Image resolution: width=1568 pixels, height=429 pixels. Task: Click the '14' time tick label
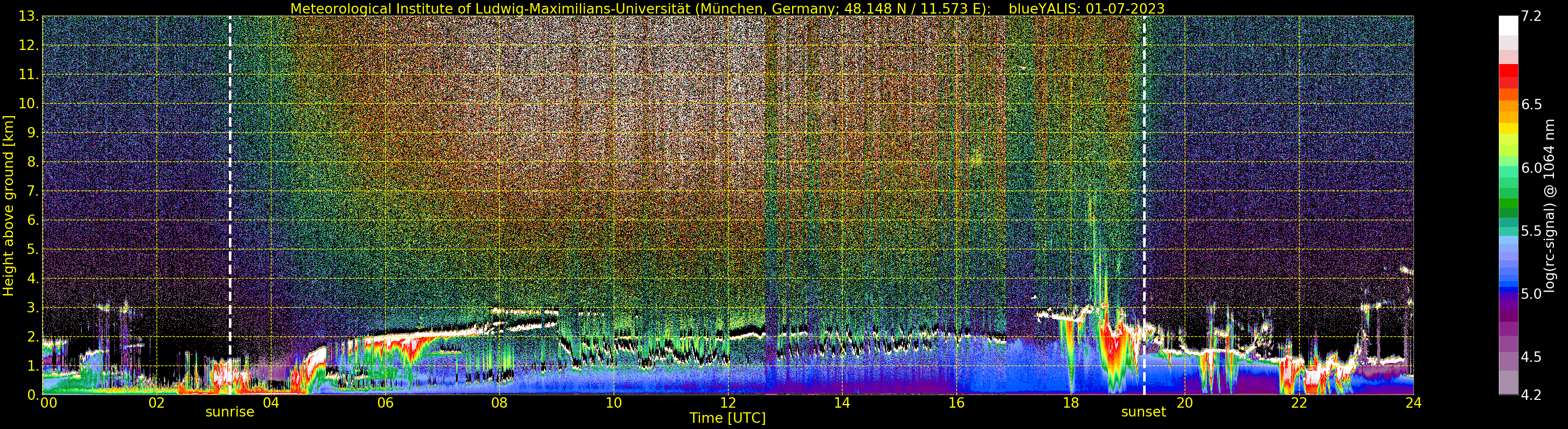click(842, 403)
